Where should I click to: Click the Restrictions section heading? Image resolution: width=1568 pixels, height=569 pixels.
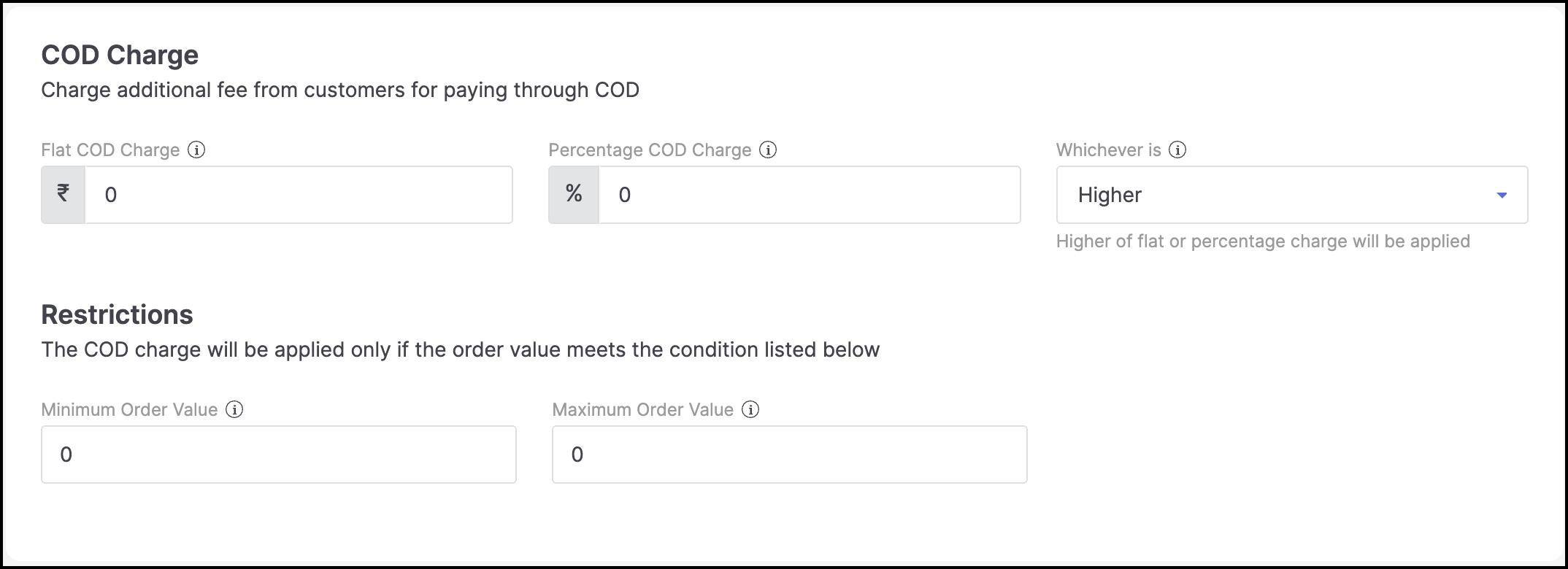tap(118, 314)
